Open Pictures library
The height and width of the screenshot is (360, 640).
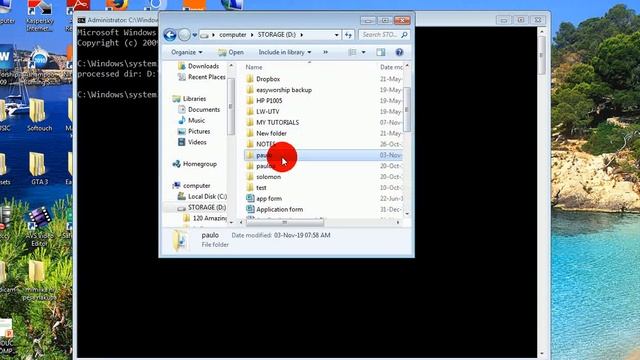point(194,131)
